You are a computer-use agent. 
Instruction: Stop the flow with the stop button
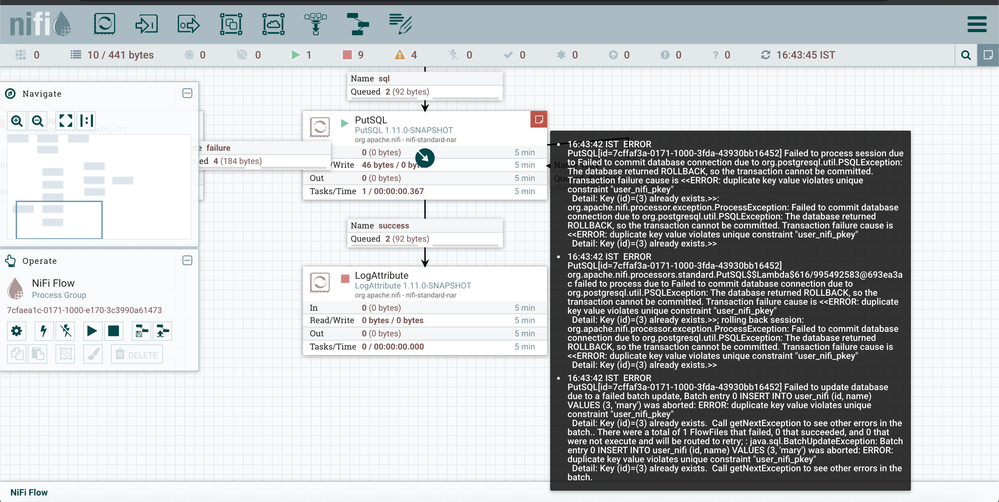113,331
